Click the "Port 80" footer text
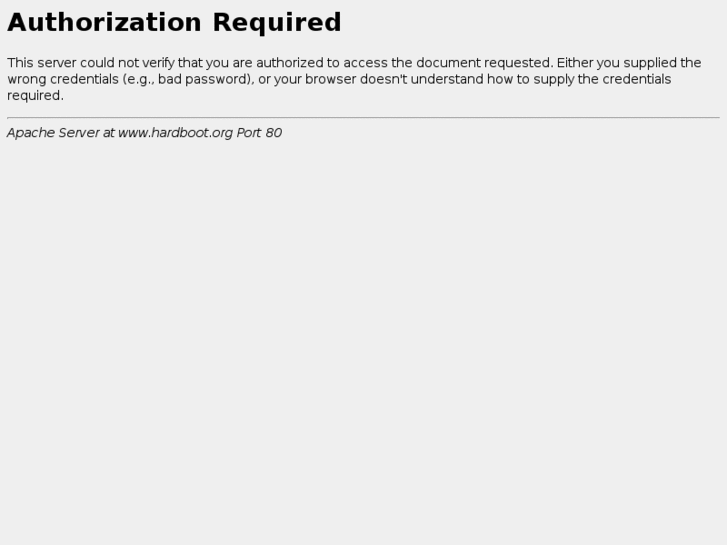 (x=259, y=133)
